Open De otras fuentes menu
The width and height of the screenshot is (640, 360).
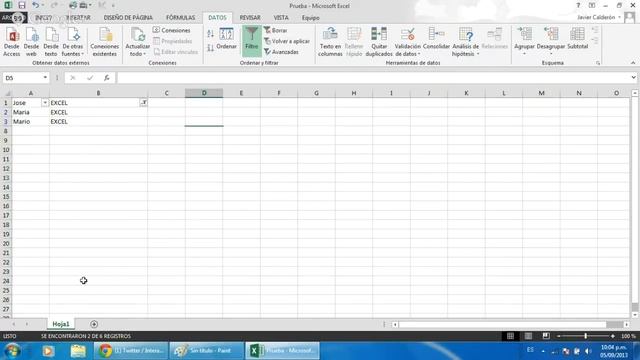click(x=73, y=42)
